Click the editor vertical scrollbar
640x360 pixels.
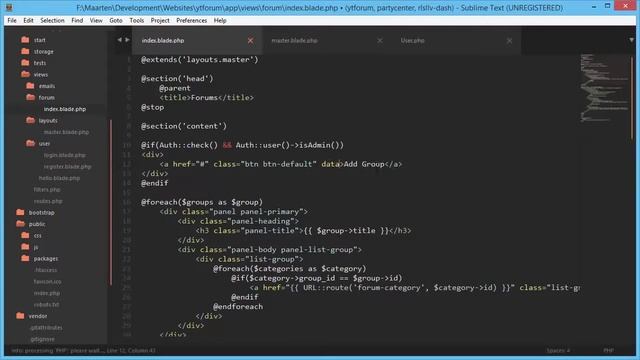pos(632,98)
